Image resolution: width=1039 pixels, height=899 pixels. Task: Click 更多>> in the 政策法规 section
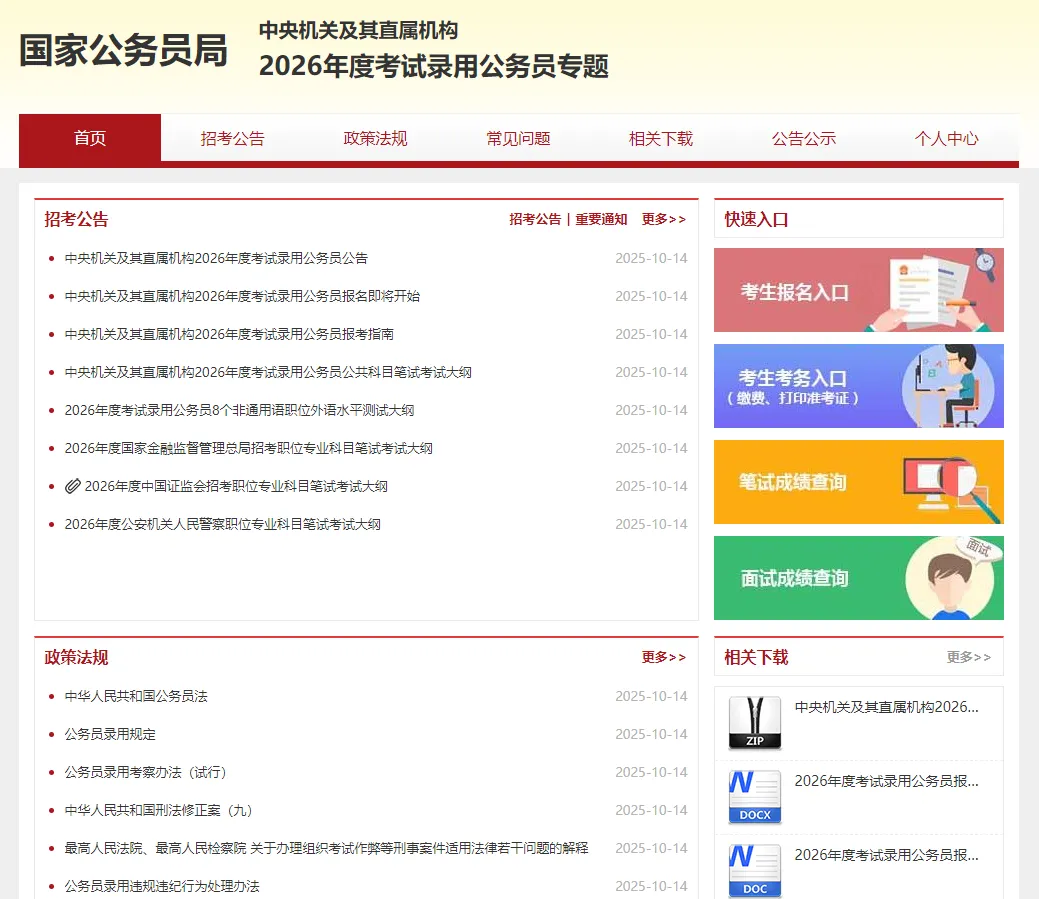pyautogui.click(x=663, y=657)
